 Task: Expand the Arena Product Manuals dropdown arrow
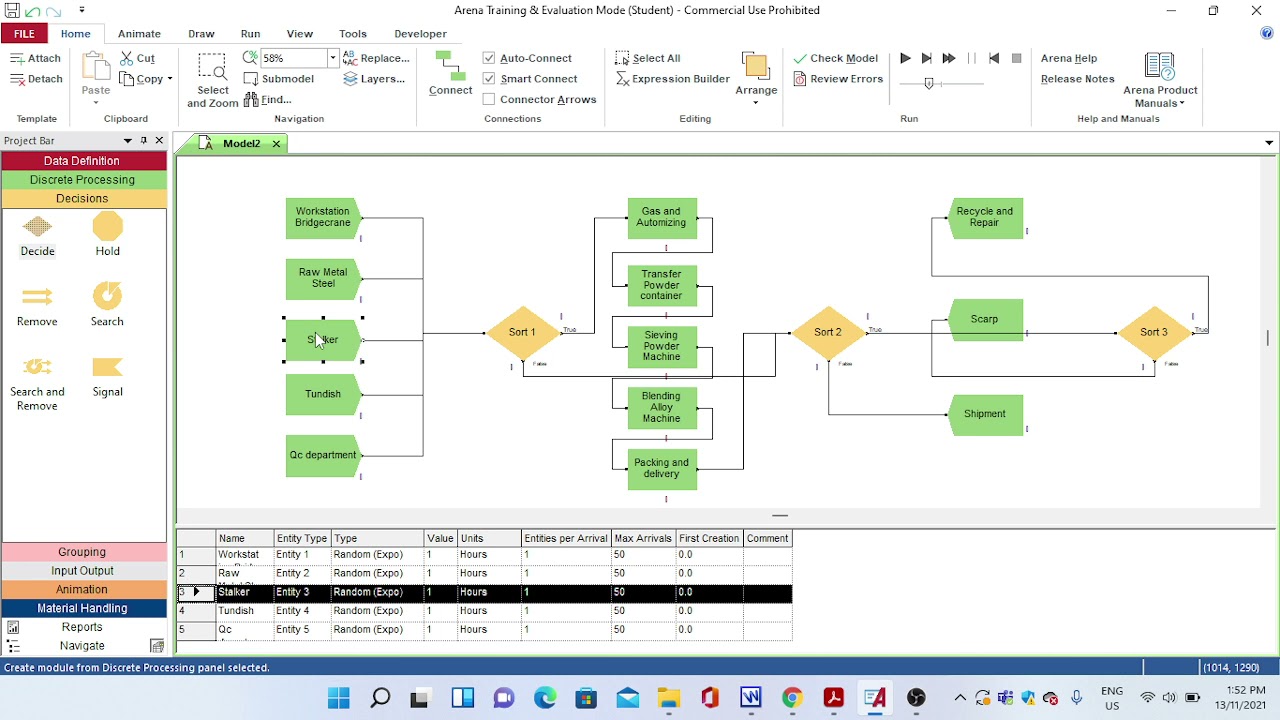point(1182,104)
